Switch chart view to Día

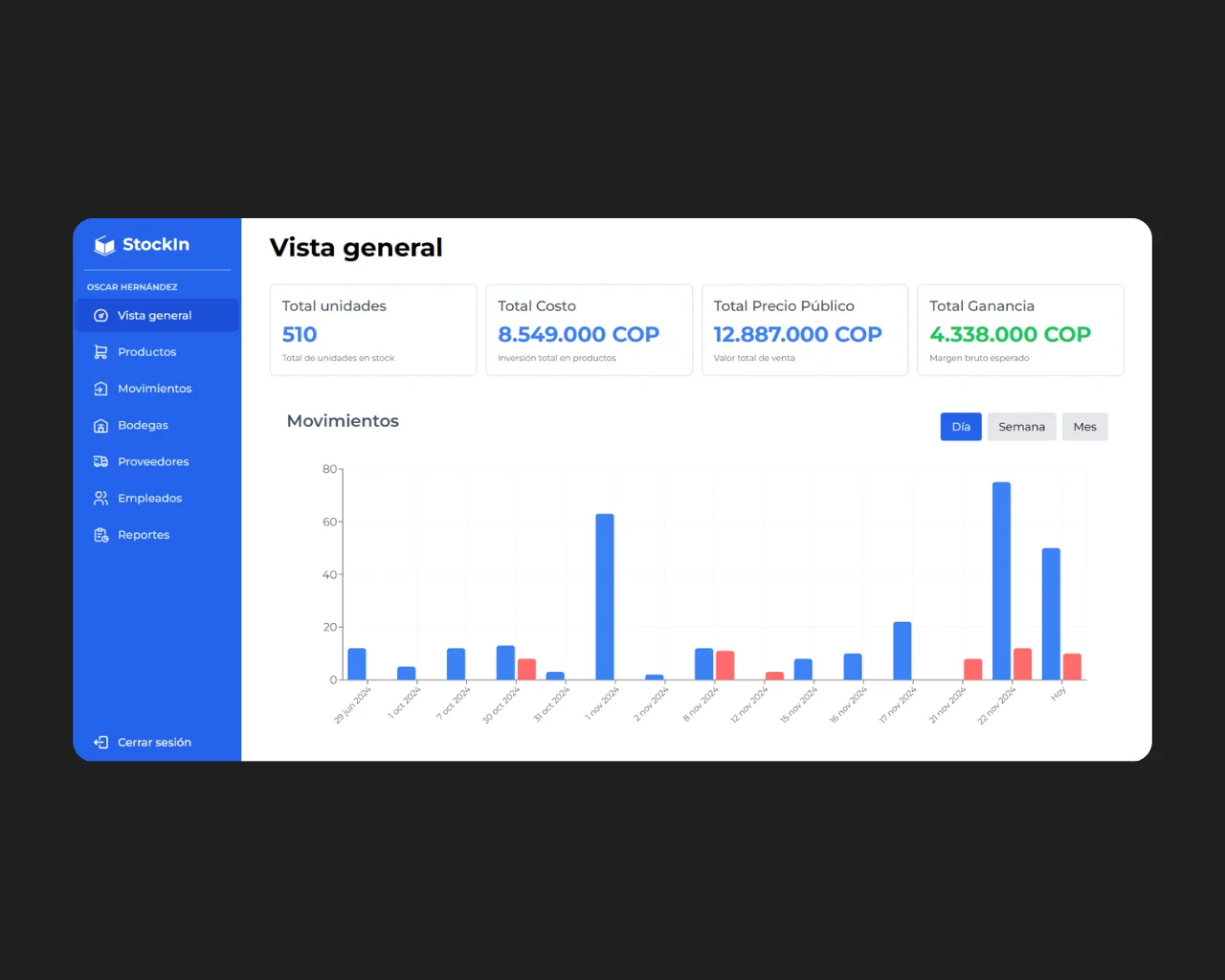click(961, 427)
